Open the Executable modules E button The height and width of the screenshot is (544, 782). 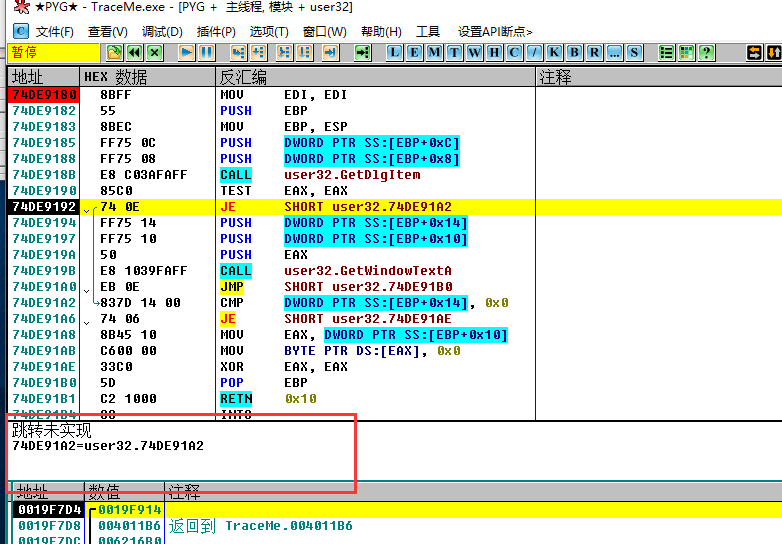coord(414,52)
